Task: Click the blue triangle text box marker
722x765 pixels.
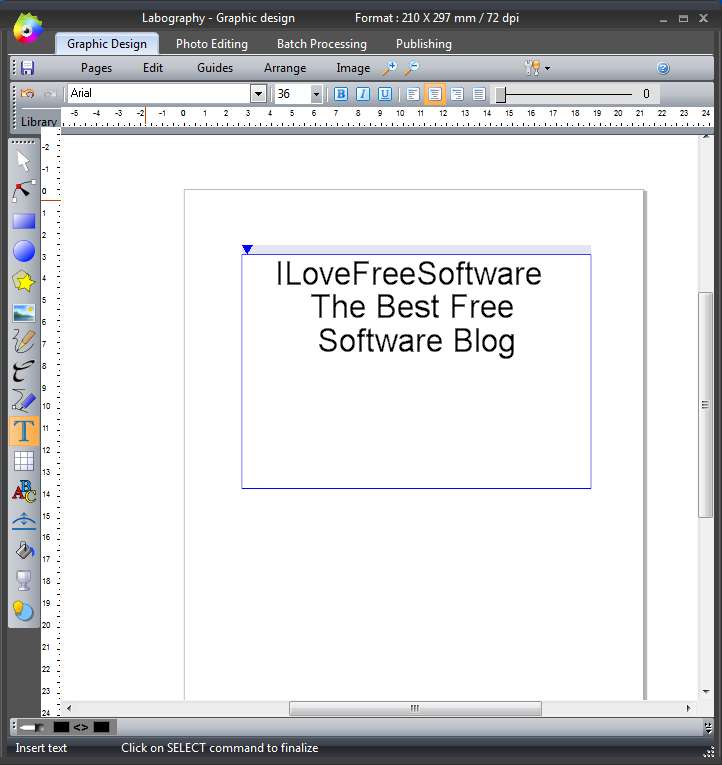Action: (247, 249)
